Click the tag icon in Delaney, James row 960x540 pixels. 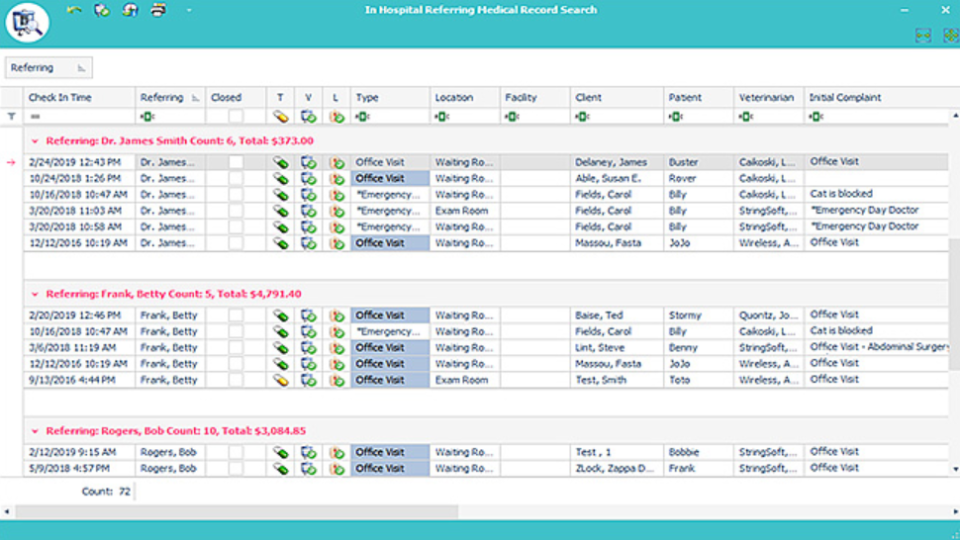[x=280, y=162]
